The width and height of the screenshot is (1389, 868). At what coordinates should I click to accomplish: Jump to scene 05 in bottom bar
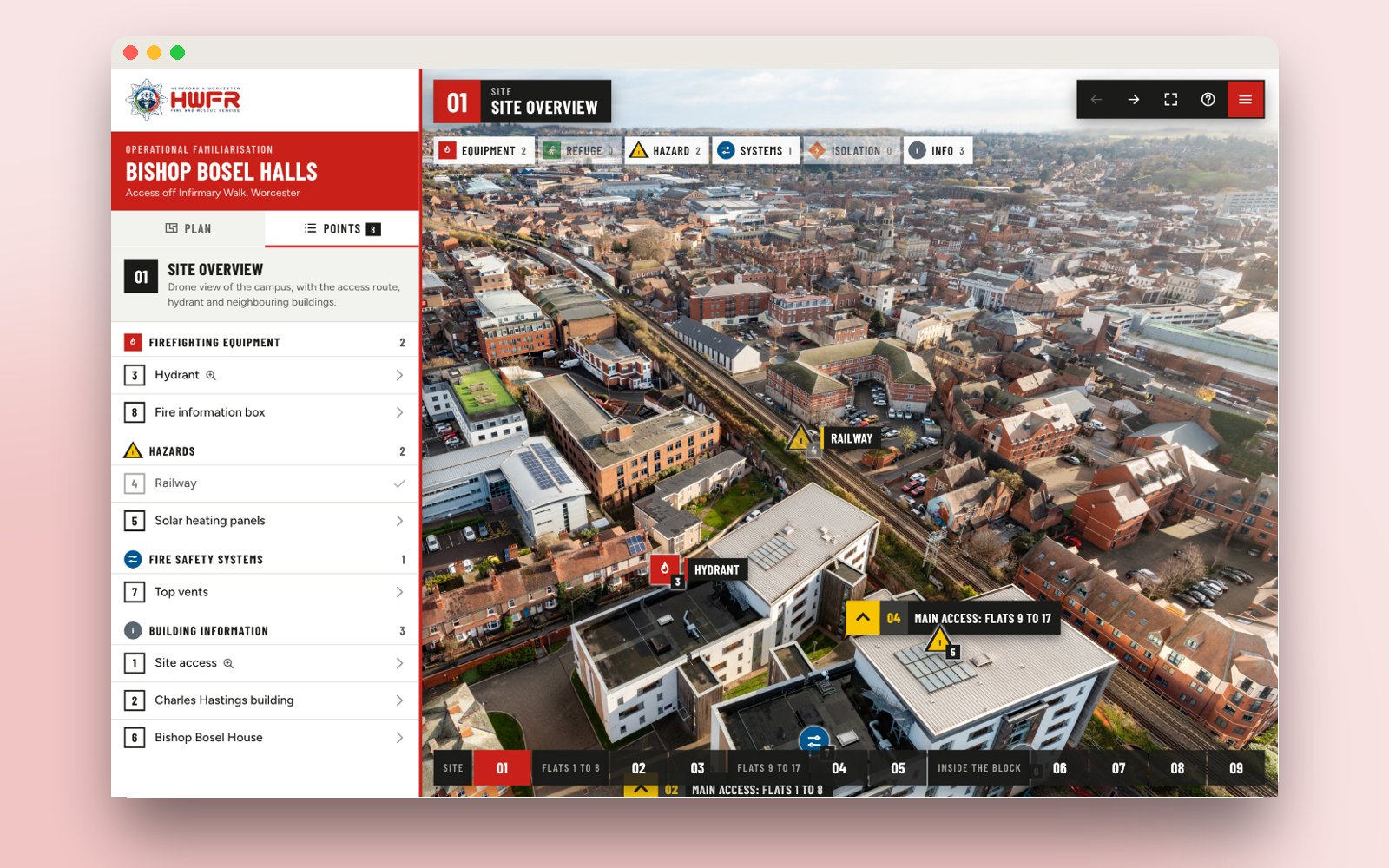tap(898, 768)
